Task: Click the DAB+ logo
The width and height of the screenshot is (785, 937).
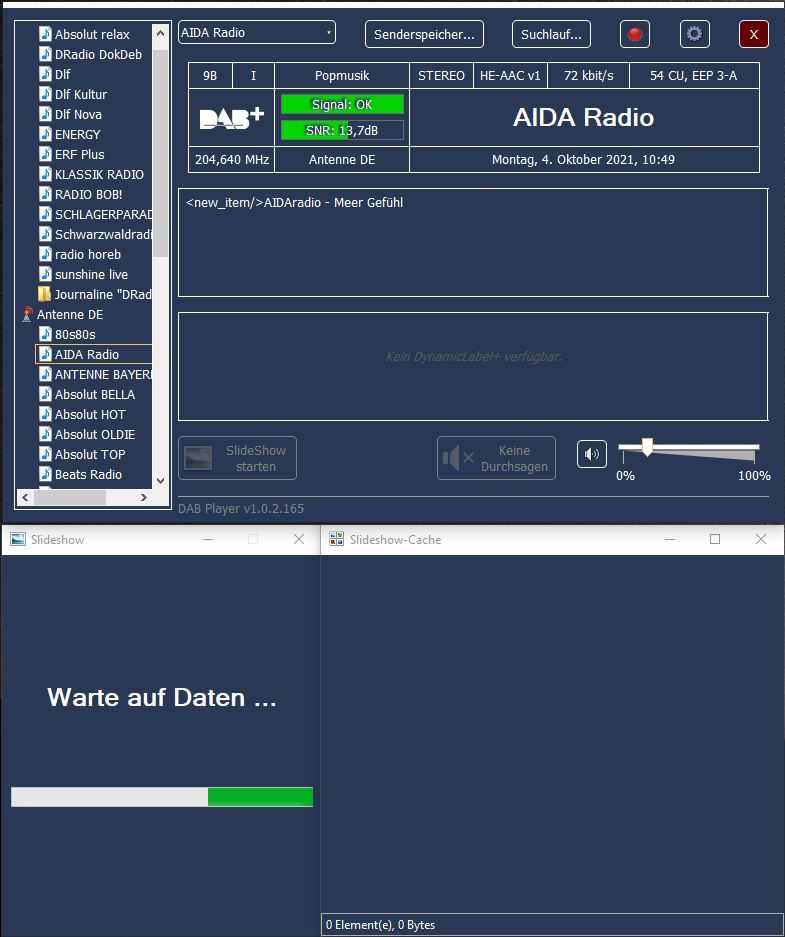Action: [x=231, y=118]
